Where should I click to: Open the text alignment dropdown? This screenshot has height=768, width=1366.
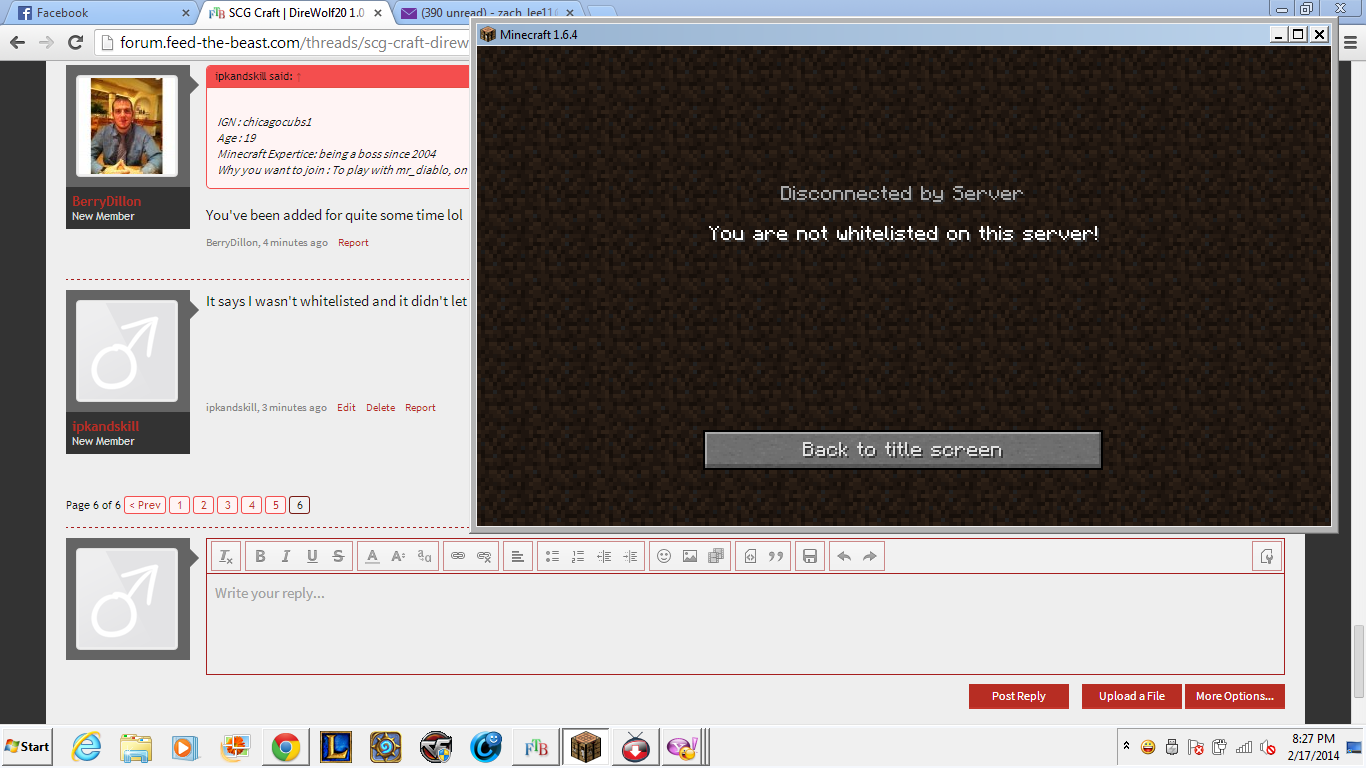[x=517, y=557]
